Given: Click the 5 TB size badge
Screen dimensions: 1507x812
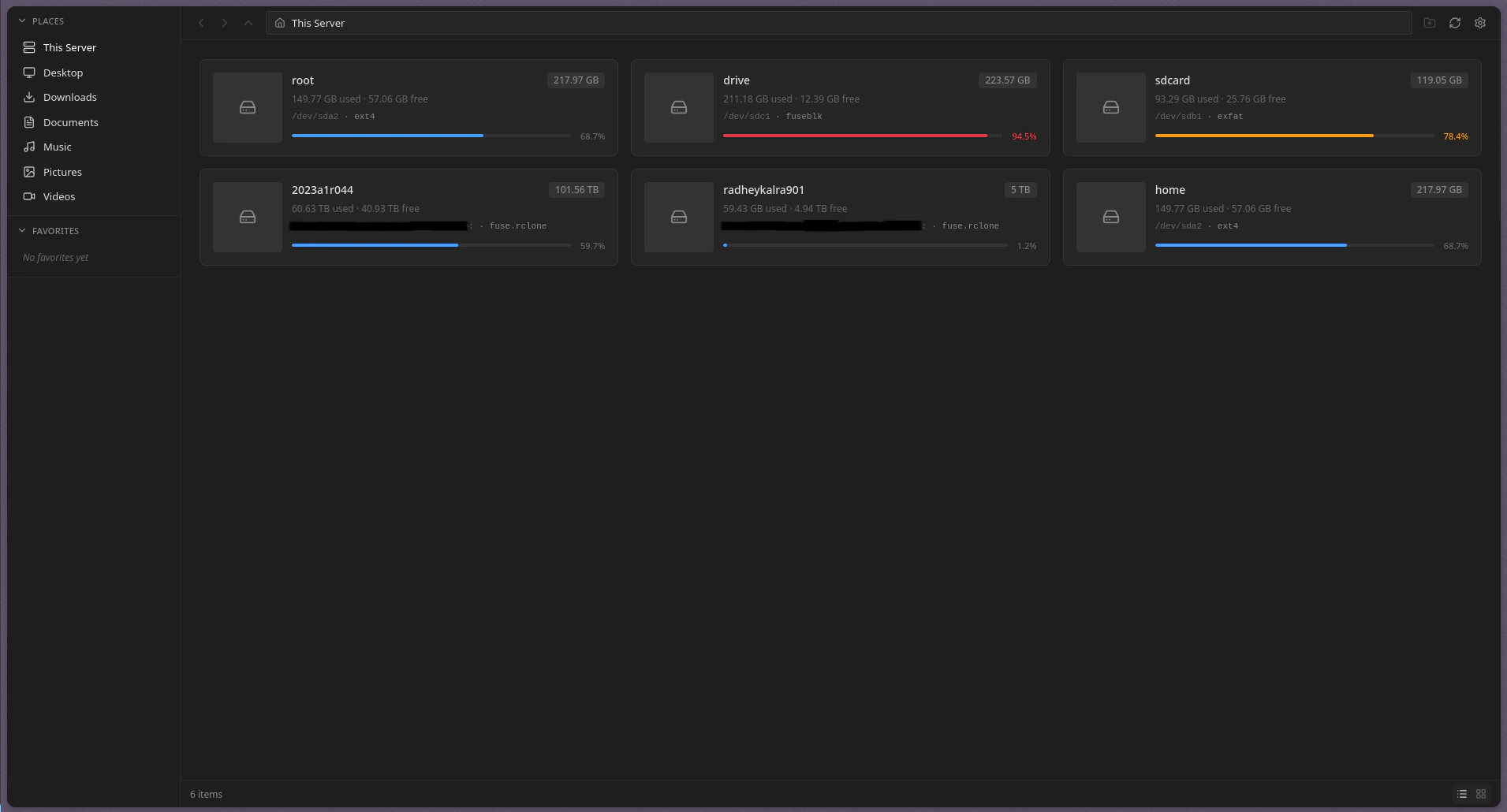Looking at the screenshot, I should point(1020,190).
